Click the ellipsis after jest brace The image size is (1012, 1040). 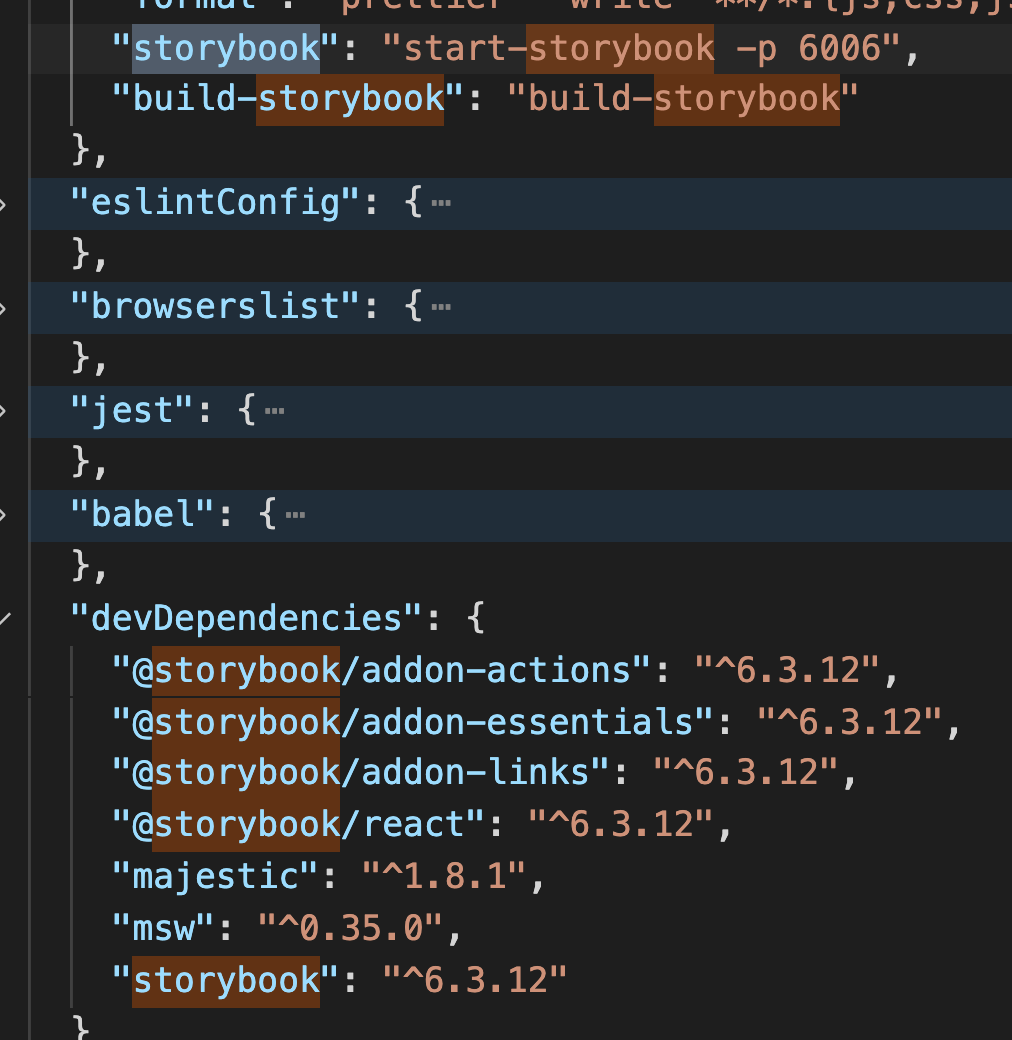click(x=275, y=411)
